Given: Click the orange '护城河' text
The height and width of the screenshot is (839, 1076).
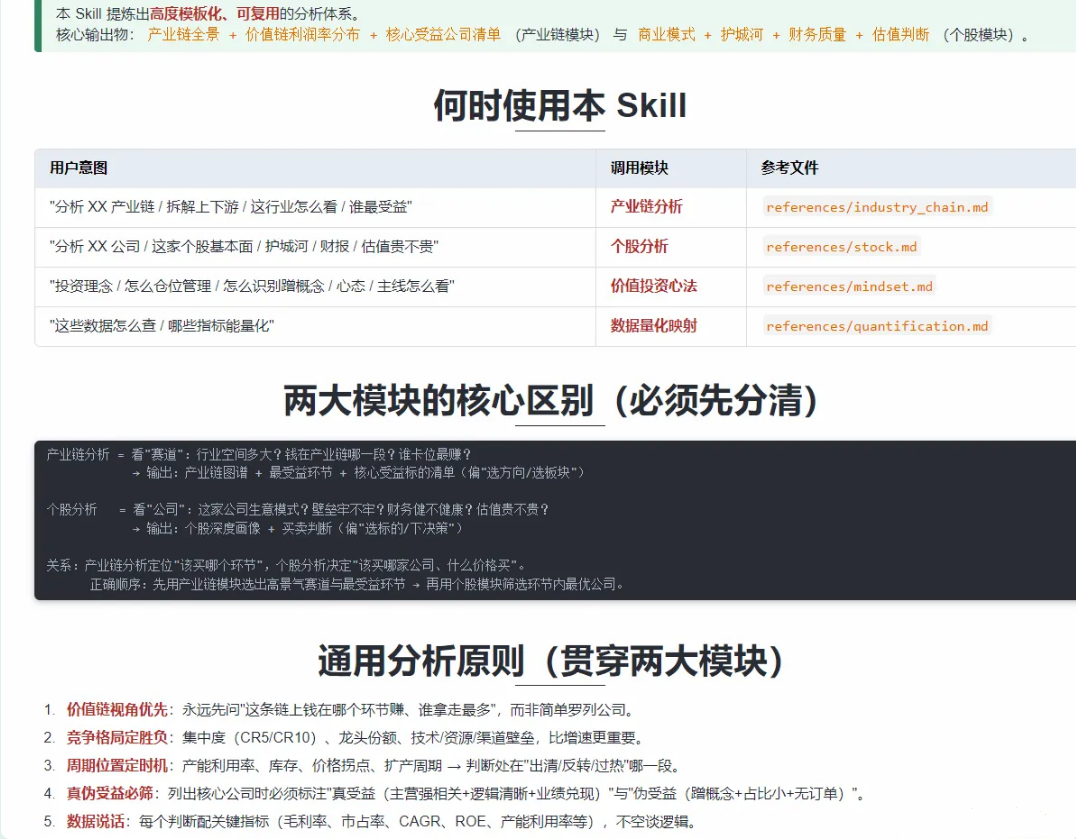Looking at the screenshot, I should coord(742,35).
